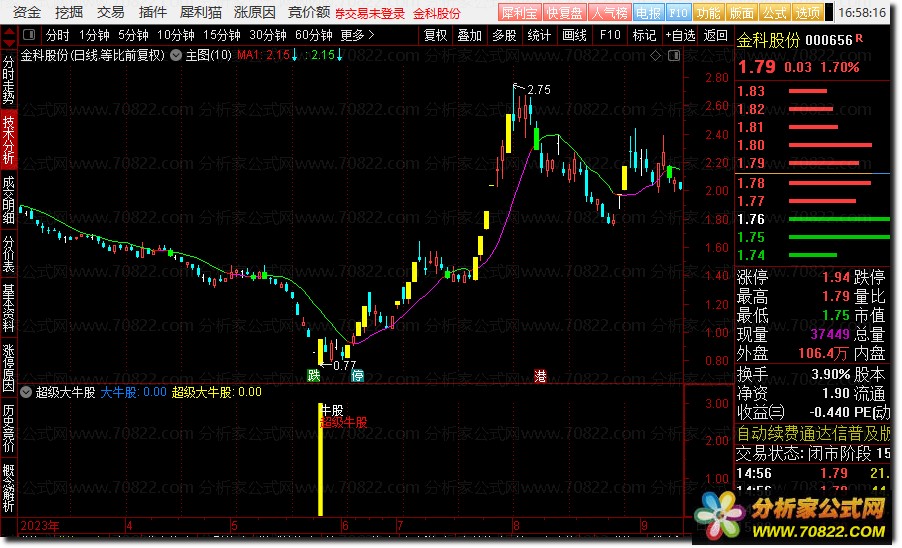Switch to 分时 period
Screen dimensions: 902x548
[x=58, y=36]
